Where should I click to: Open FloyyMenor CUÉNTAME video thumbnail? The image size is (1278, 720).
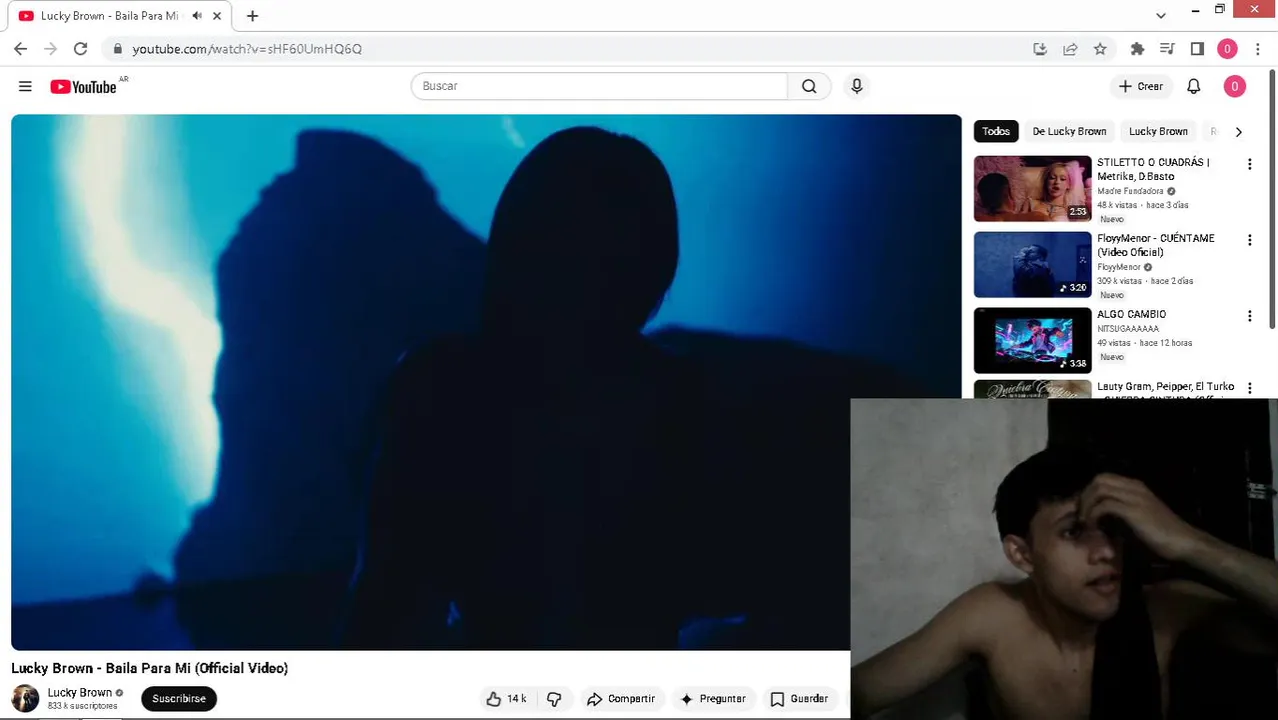1033,264
